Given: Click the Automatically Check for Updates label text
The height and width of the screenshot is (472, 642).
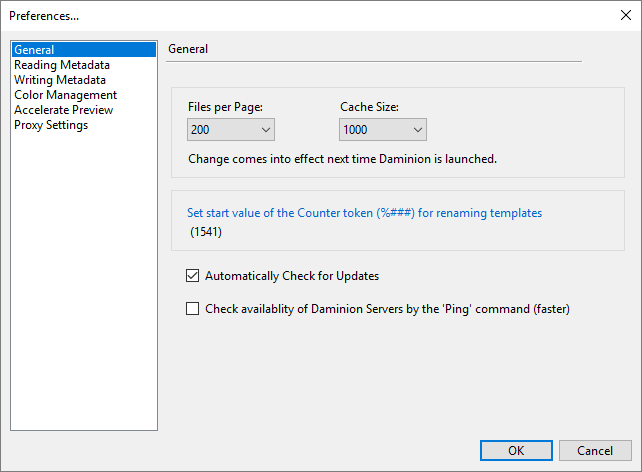Looking at the screenshot, I should [x=291, y=276].
